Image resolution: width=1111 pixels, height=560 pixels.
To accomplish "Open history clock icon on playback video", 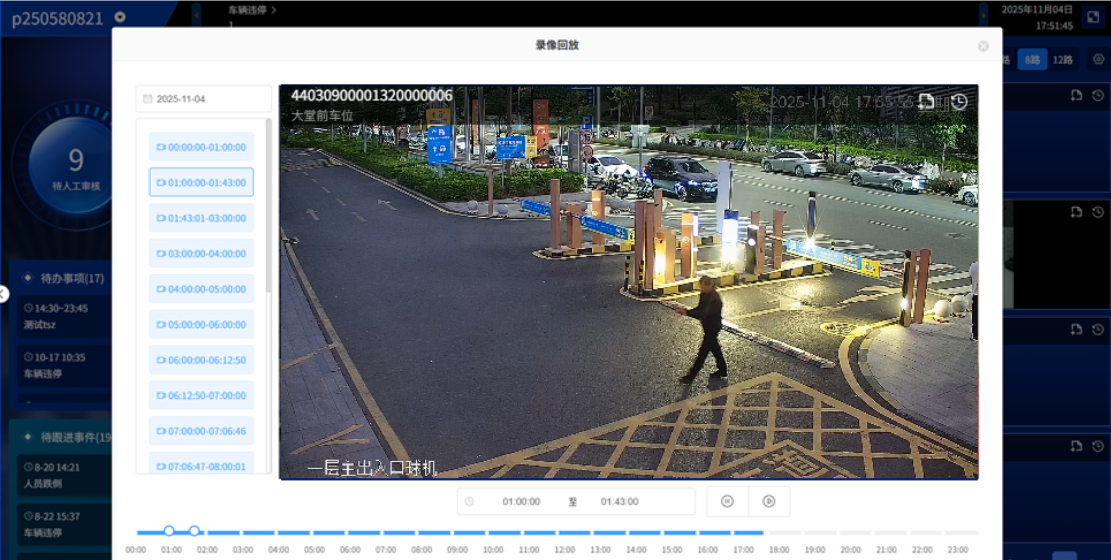I will pos(959,102).
